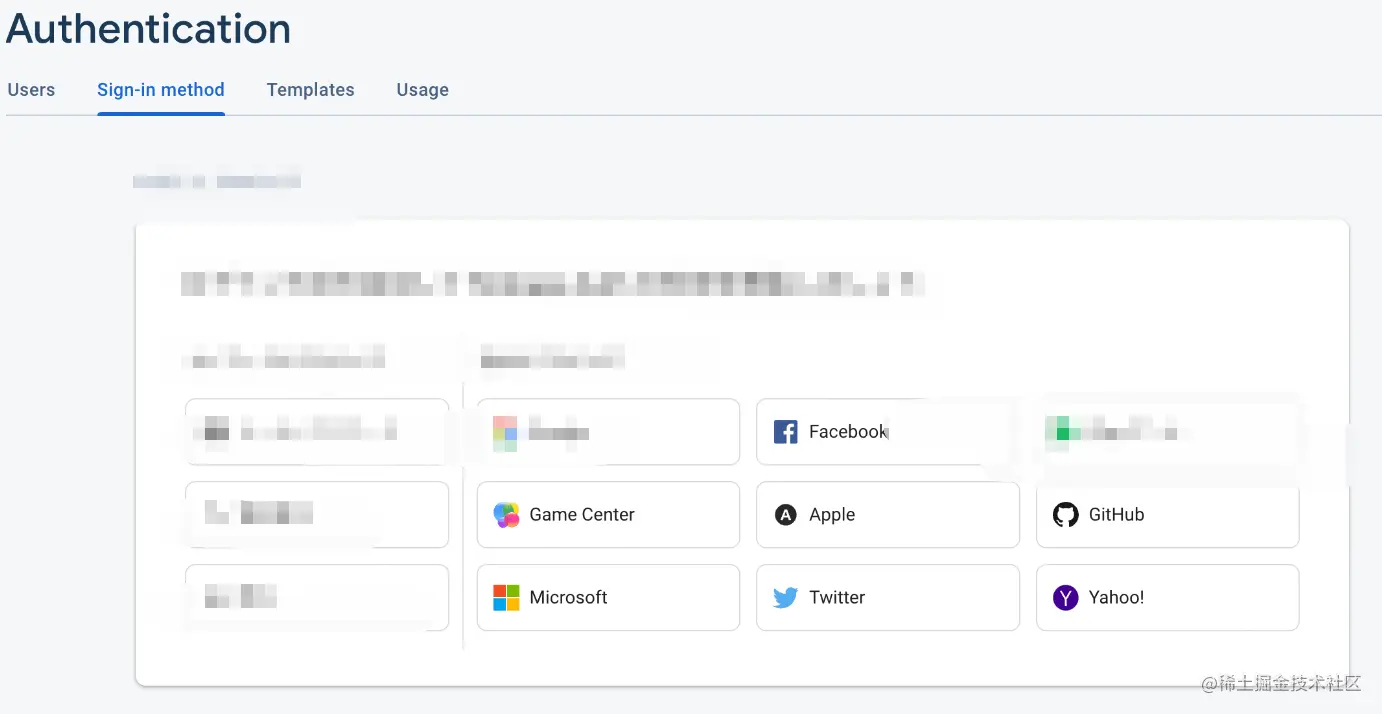
Task: Go to the Usage tab
Action: 422,89
